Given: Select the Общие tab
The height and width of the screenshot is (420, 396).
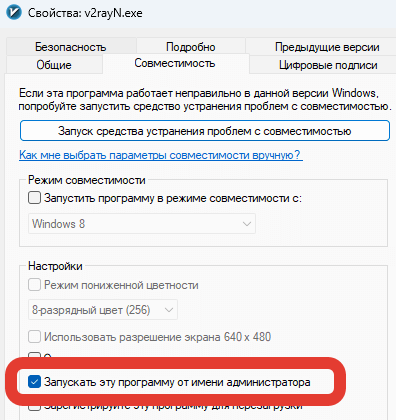Looking at the screenshot, I should coord(54,65).
